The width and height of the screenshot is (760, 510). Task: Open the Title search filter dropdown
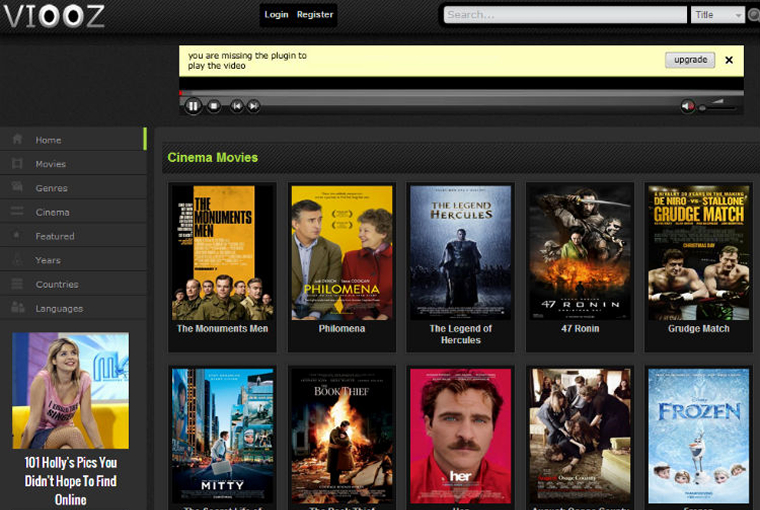[717, 15]
